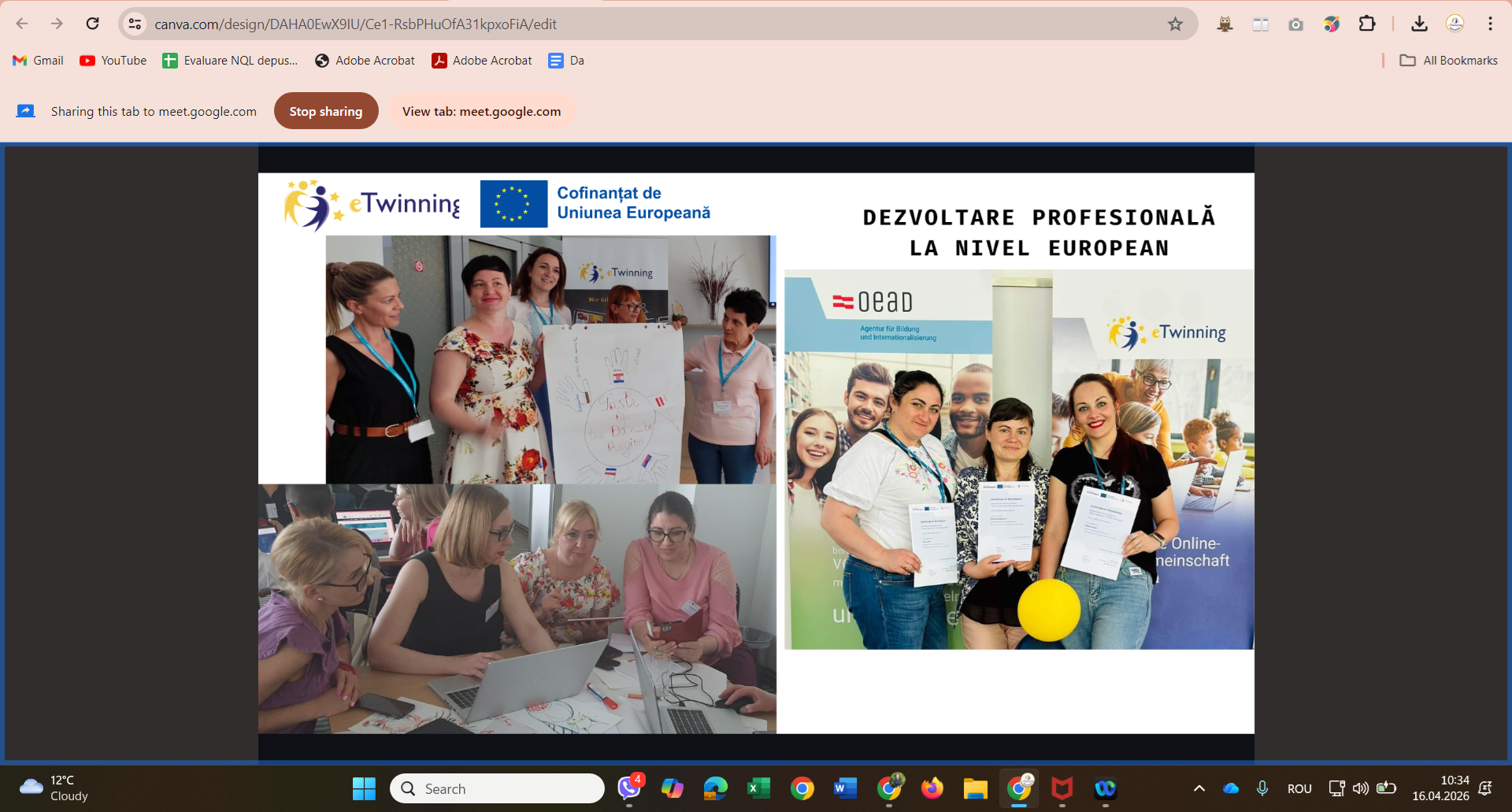Open the Evaluare NQL bookmark
Viewport: 1512px width, 812px height.
[230, 61]
